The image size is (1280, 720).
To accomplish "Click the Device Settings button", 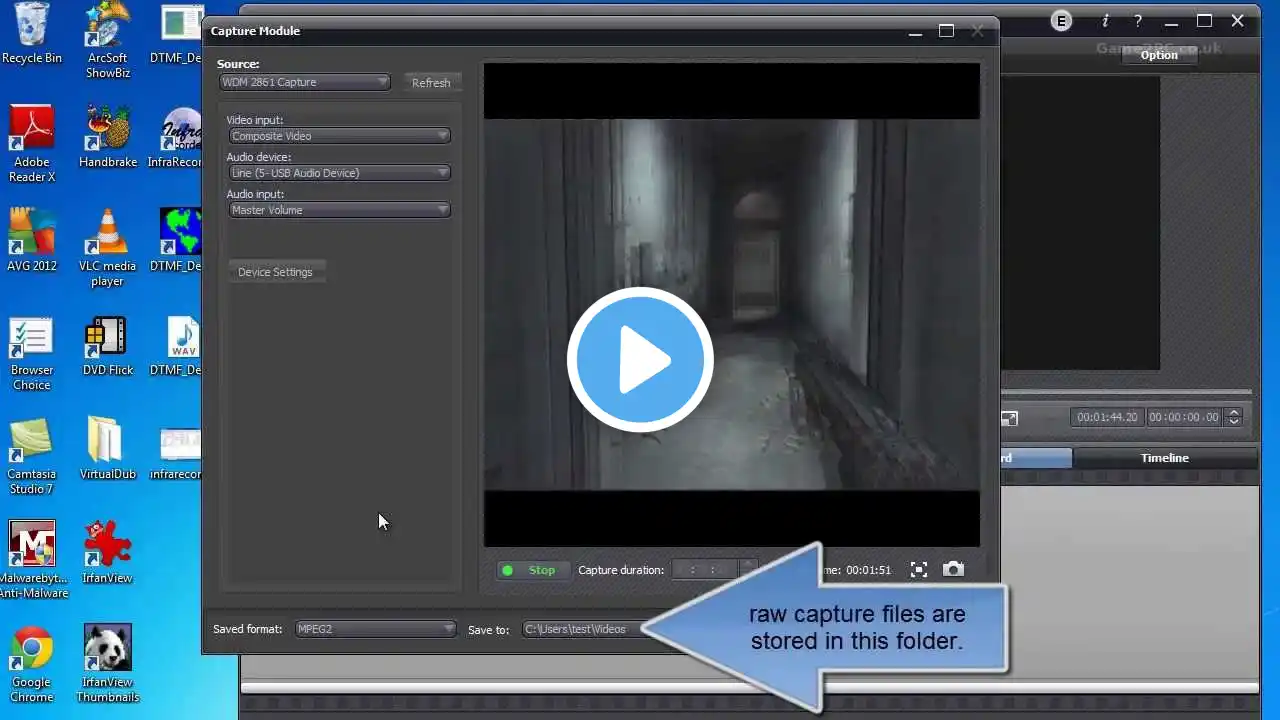I will click(x=275, y=272).
